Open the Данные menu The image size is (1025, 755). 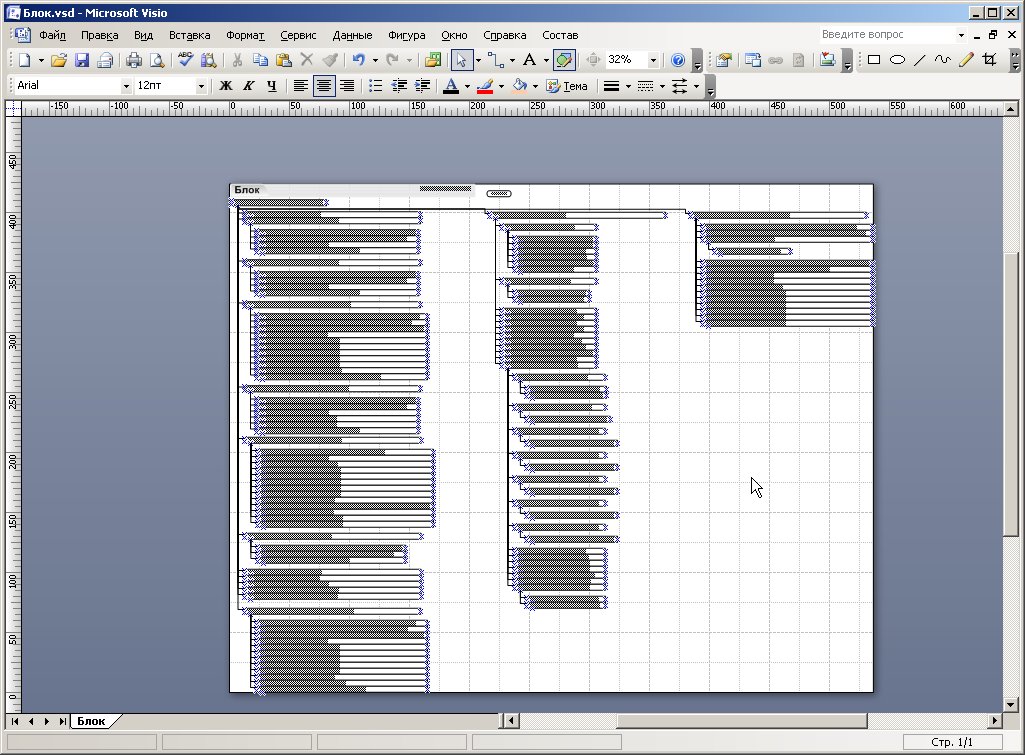pyautogui.click(x=352, y=35)
